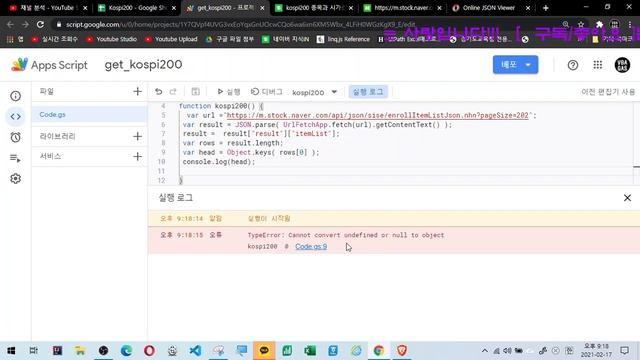Image resolution: width=640 pixels, height=360 pixels.
Task: Click code line 10 console.log(head)
Action: (218, 162)
